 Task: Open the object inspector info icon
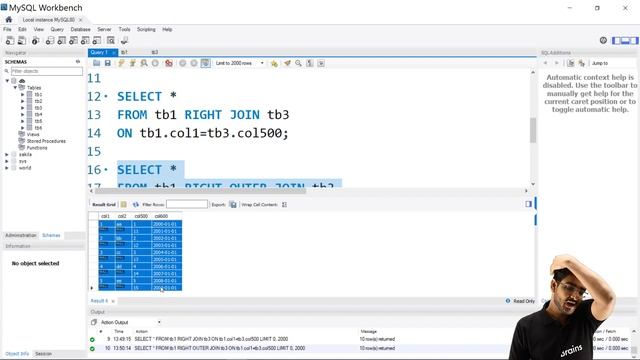click(x=36, y=40)
